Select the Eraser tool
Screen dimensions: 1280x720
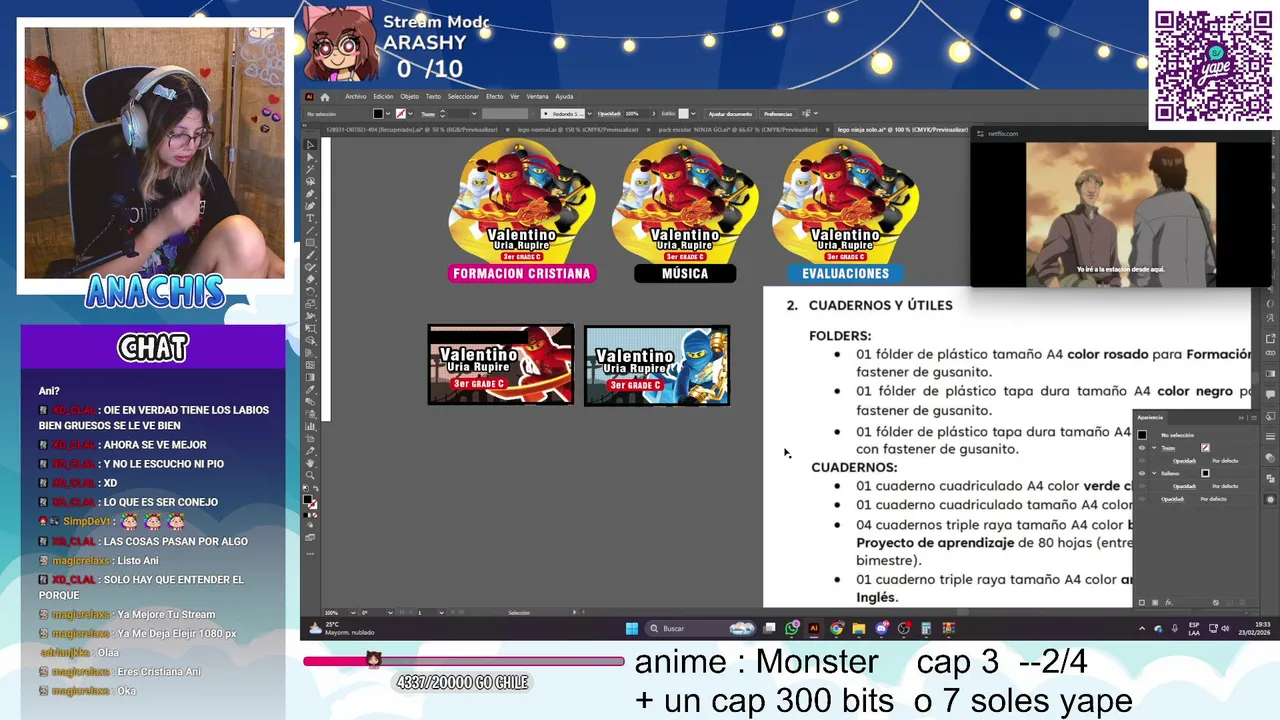coord(310,278)
